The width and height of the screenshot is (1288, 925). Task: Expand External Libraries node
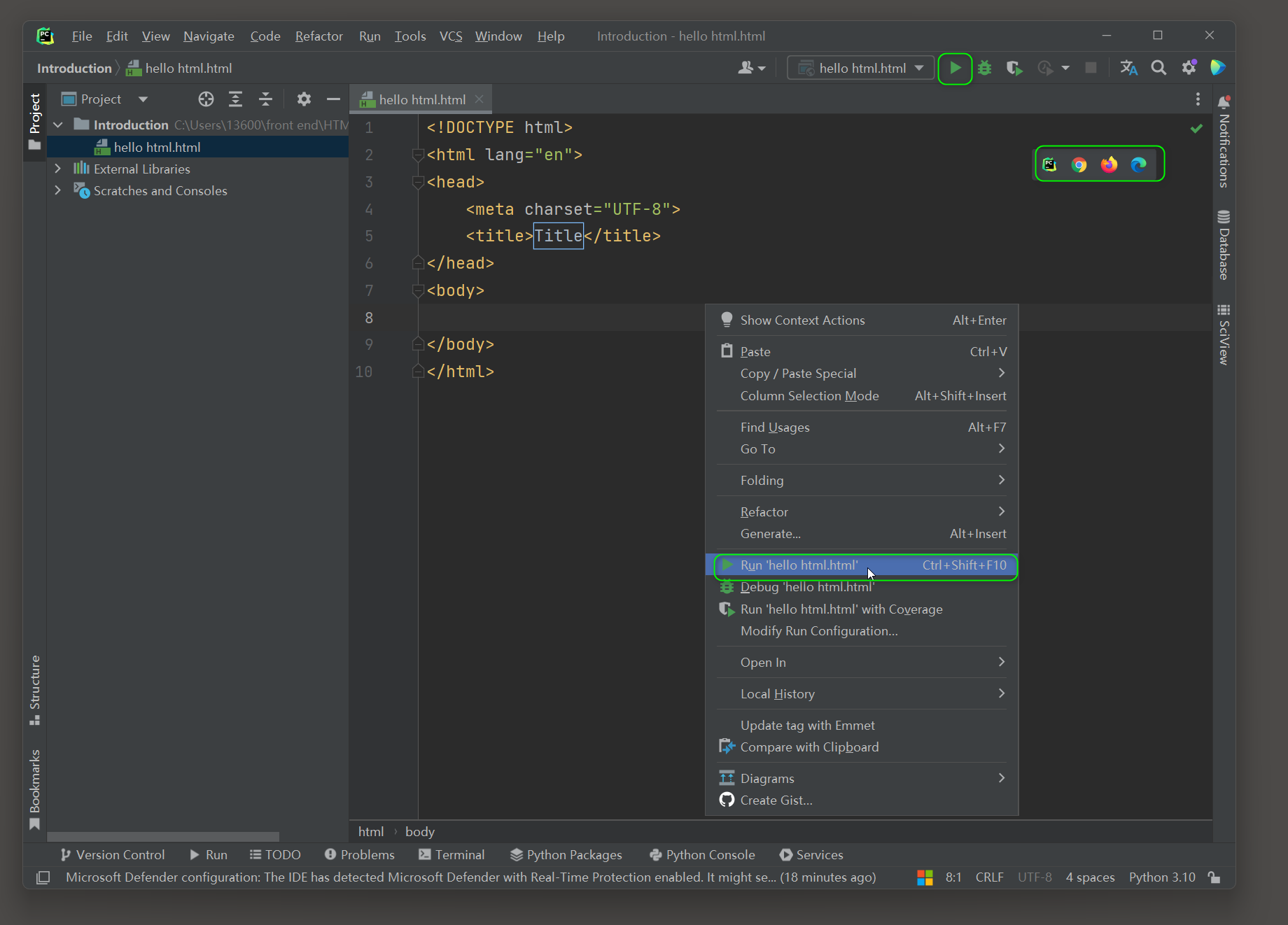coord(58,169)
